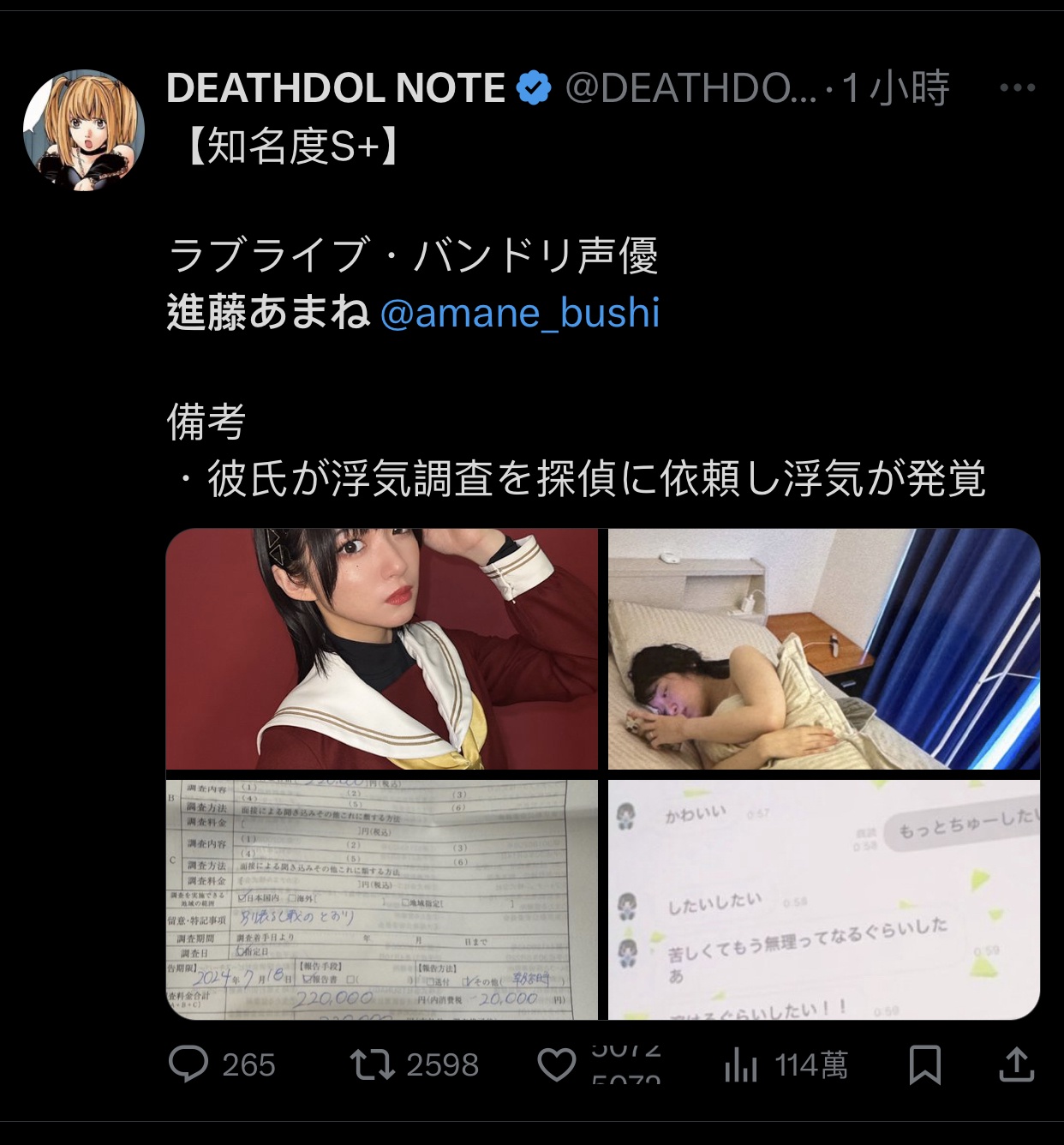Tap the repost arrows icon
This screenshot has width=1064, height=1145.
click(x=372, y=1064)
